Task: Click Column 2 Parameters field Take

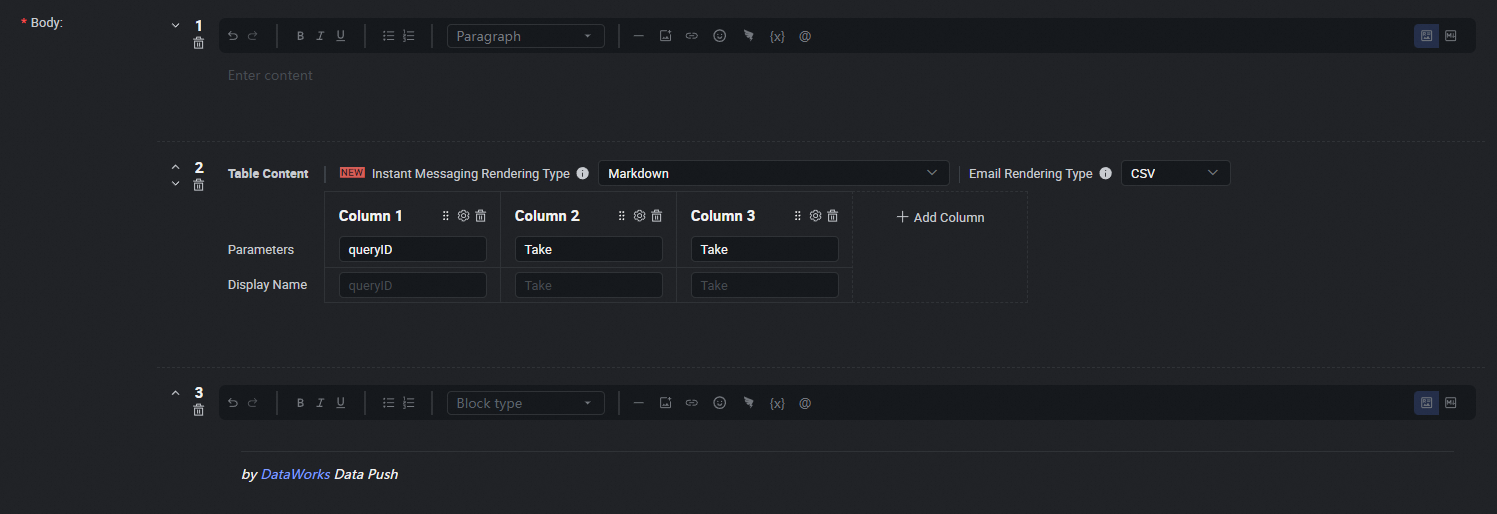Action: (x=589, y=249)
